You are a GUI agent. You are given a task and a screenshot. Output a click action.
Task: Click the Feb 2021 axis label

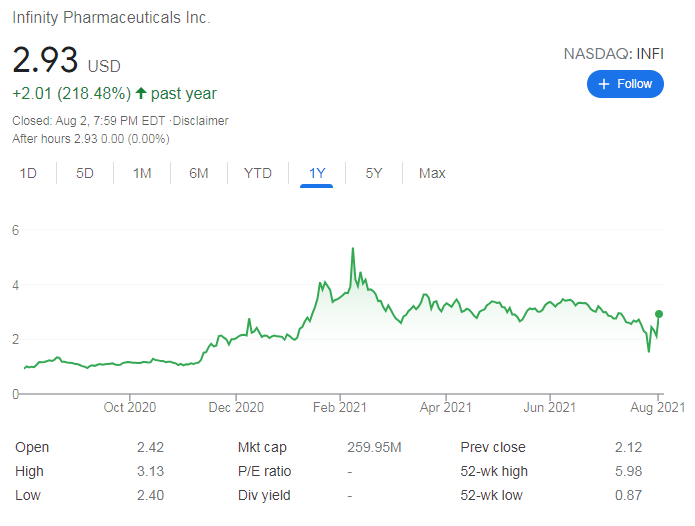[x=340, y=407]
